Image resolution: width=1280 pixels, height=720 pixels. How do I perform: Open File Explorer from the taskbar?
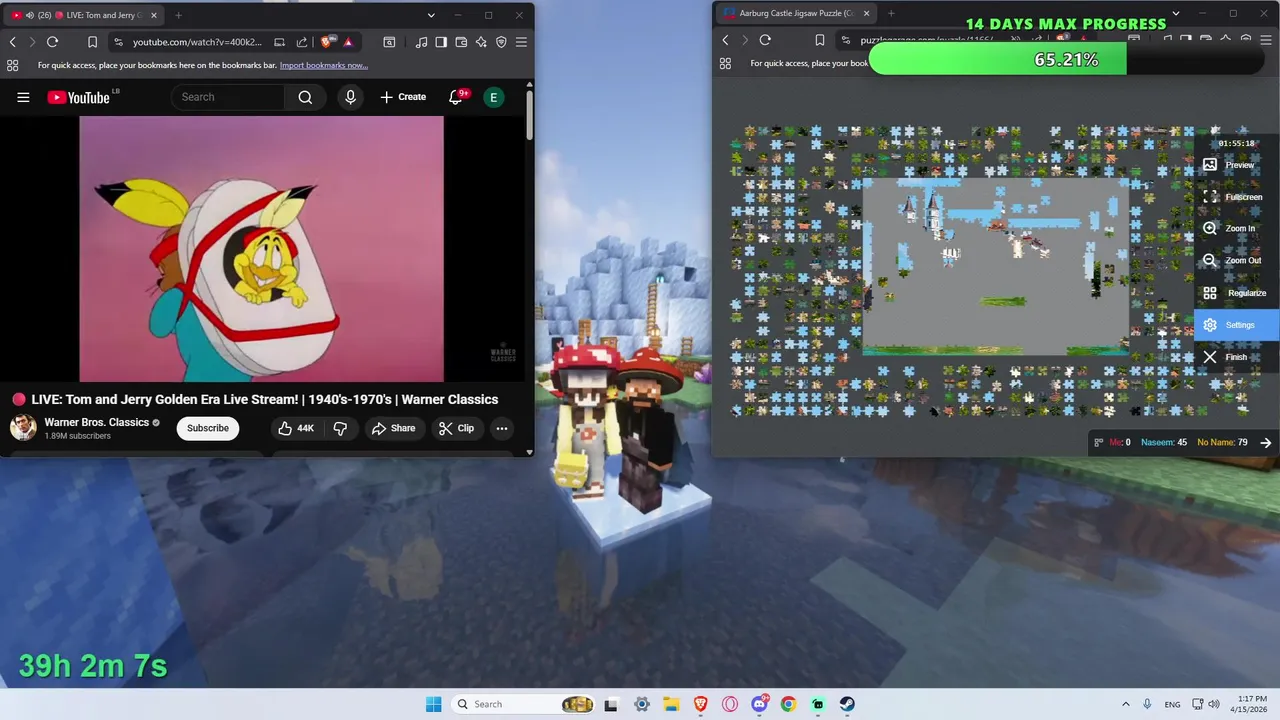671,704
